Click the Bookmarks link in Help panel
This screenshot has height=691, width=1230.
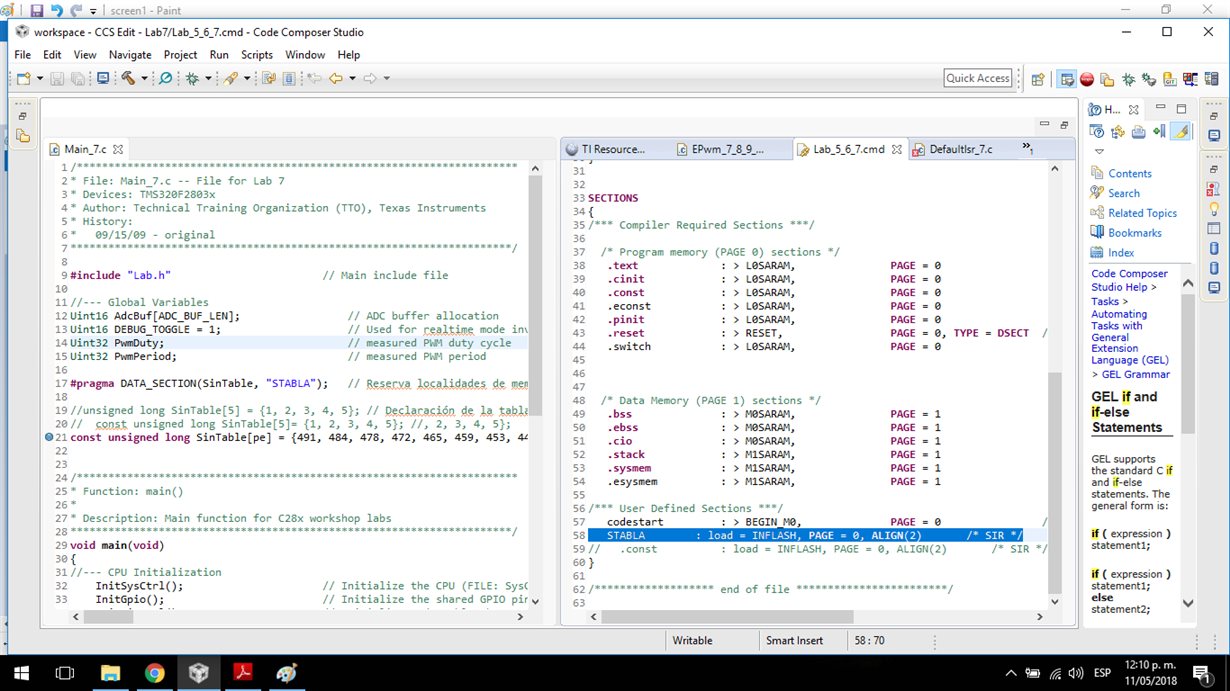tap(1134, 233)
